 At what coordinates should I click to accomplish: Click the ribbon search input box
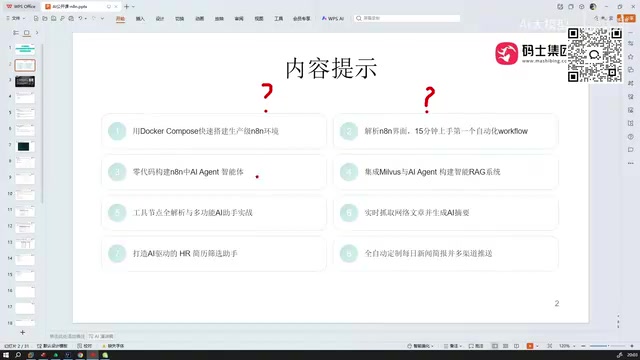pyautogui.click(x=407, y=18)
